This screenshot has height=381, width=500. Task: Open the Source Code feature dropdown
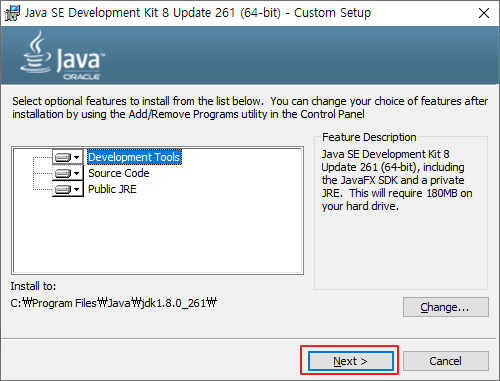point(68,173)
